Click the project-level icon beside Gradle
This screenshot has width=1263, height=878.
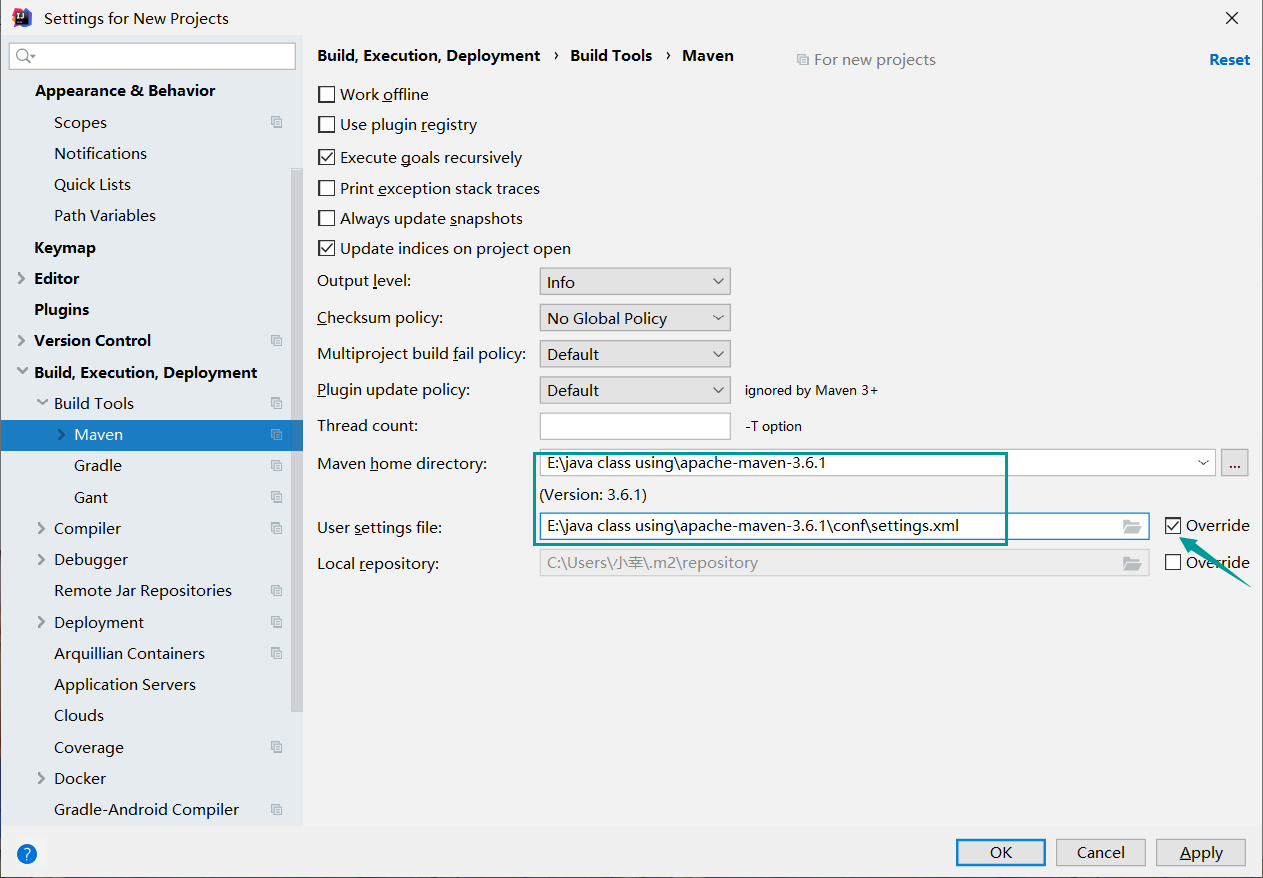[277, 466]
